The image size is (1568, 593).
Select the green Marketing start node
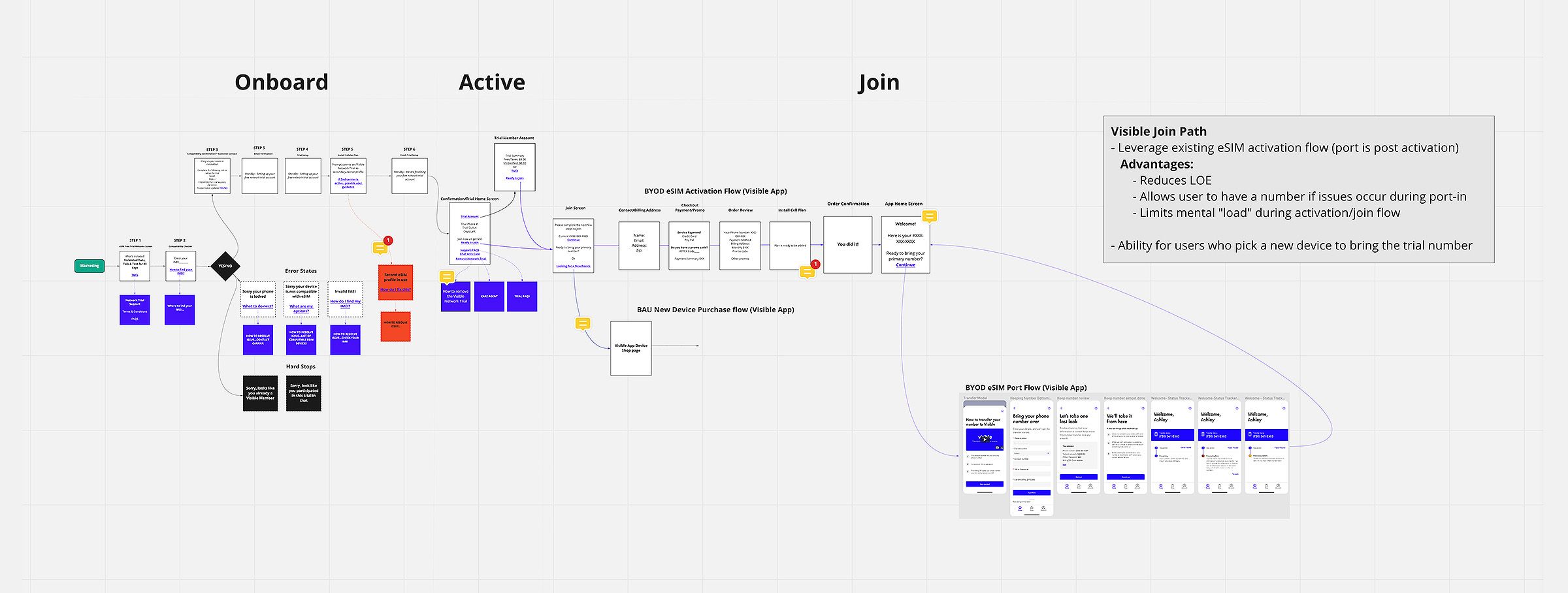[x=90, y=266]
